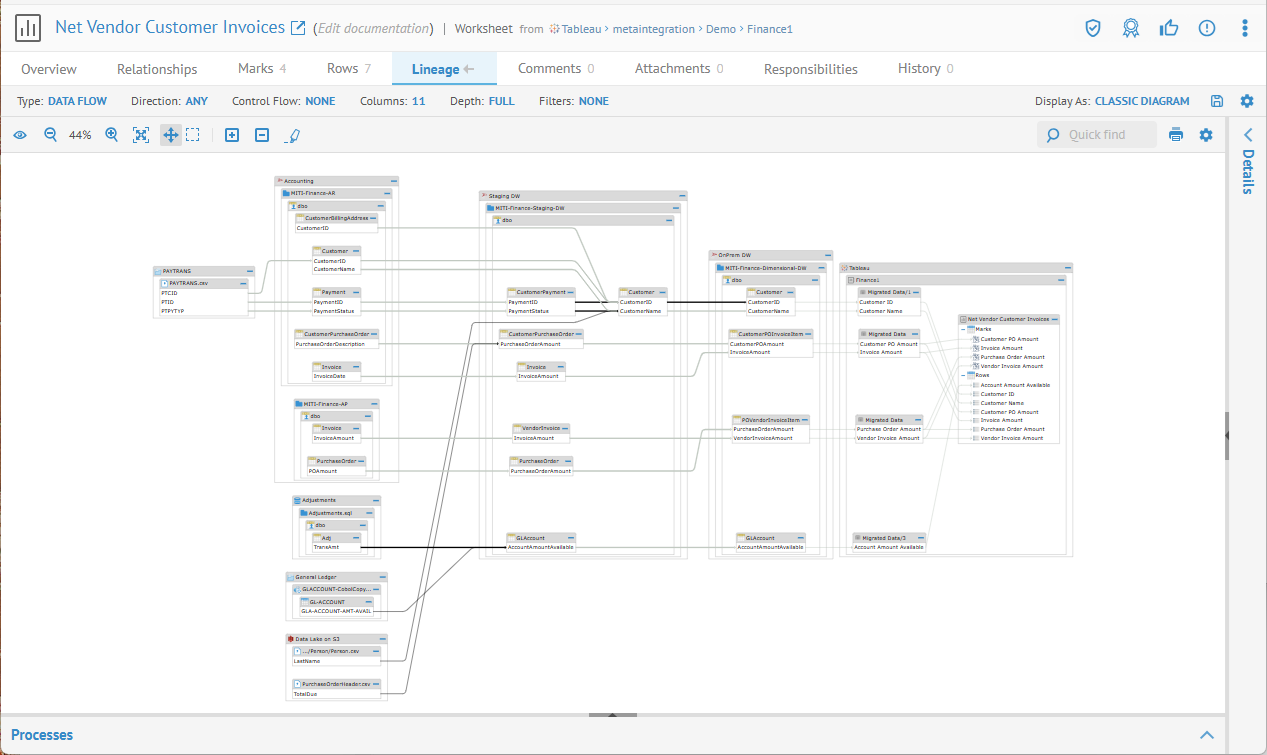Open the Display As Classic Diagram dropdown

click(x=1142, y=101)
